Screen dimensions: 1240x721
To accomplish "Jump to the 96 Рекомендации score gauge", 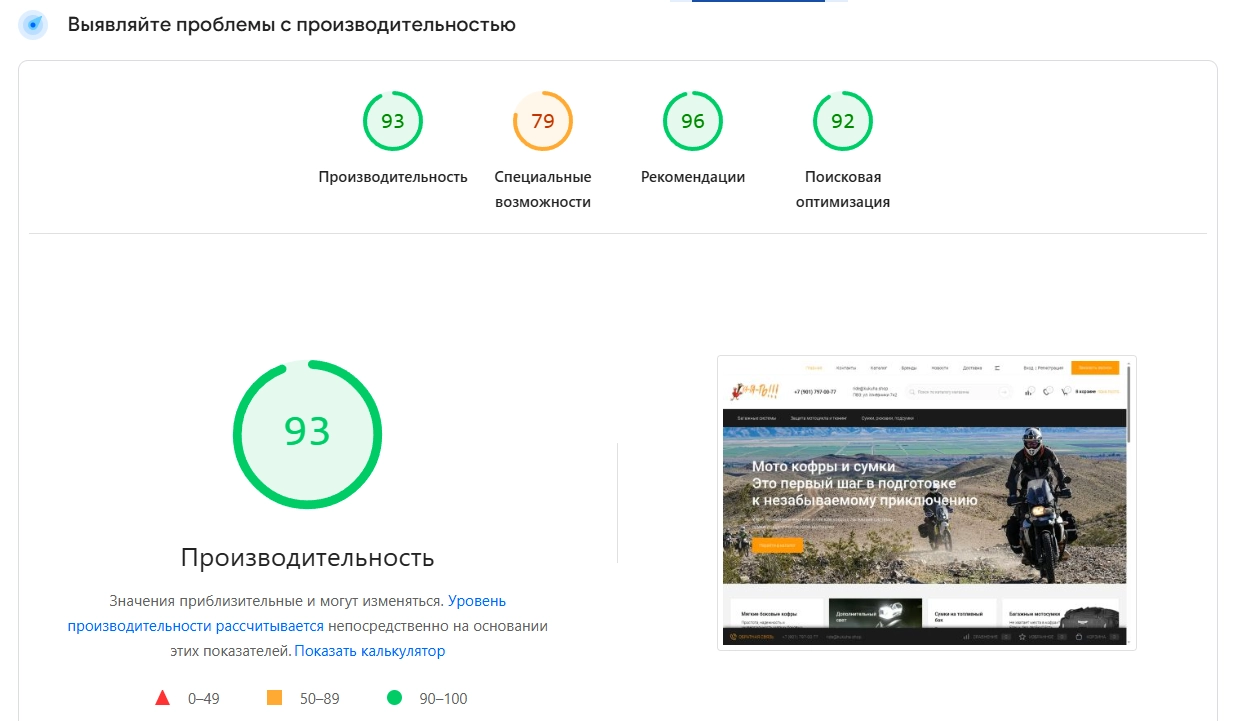I will (693, 121).
